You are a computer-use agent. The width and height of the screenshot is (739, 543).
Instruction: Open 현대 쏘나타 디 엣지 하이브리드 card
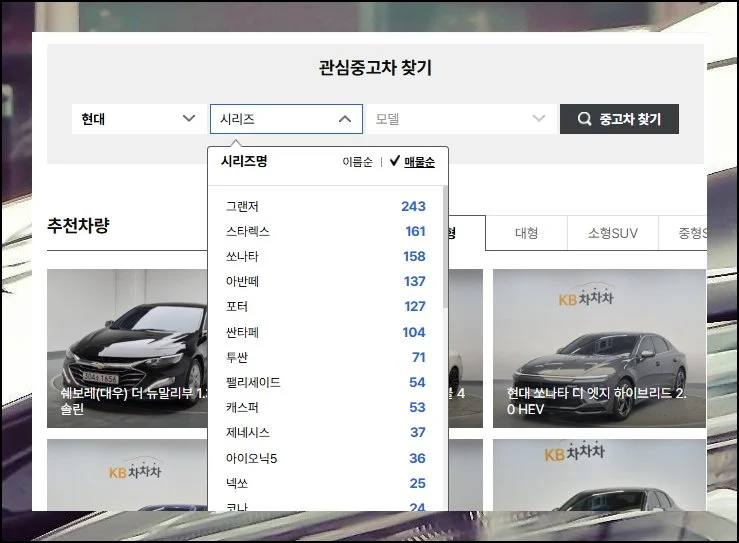599,348
